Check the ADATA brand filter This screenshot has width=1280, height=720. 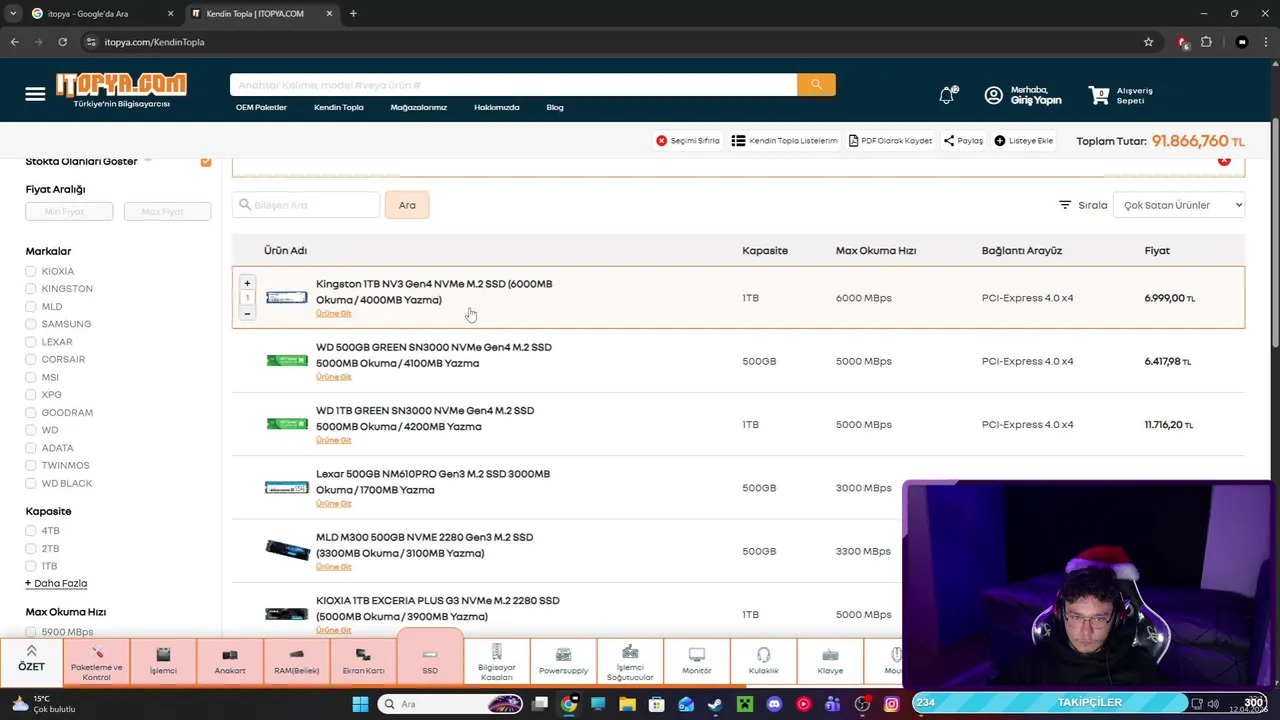click(31, 448)
